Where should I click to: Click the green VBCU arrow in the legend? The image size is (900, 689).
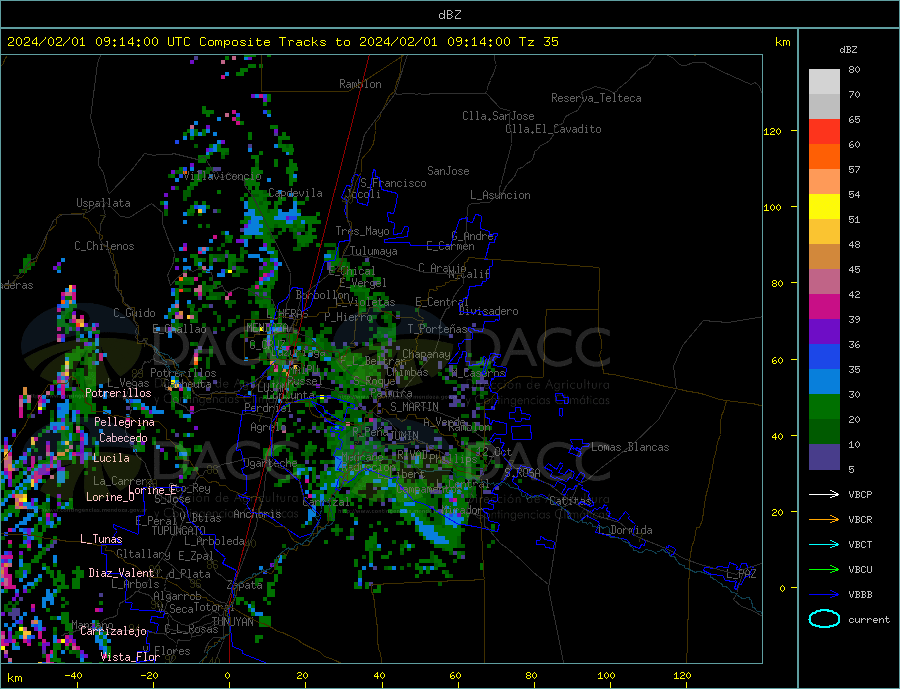[824, 570]
